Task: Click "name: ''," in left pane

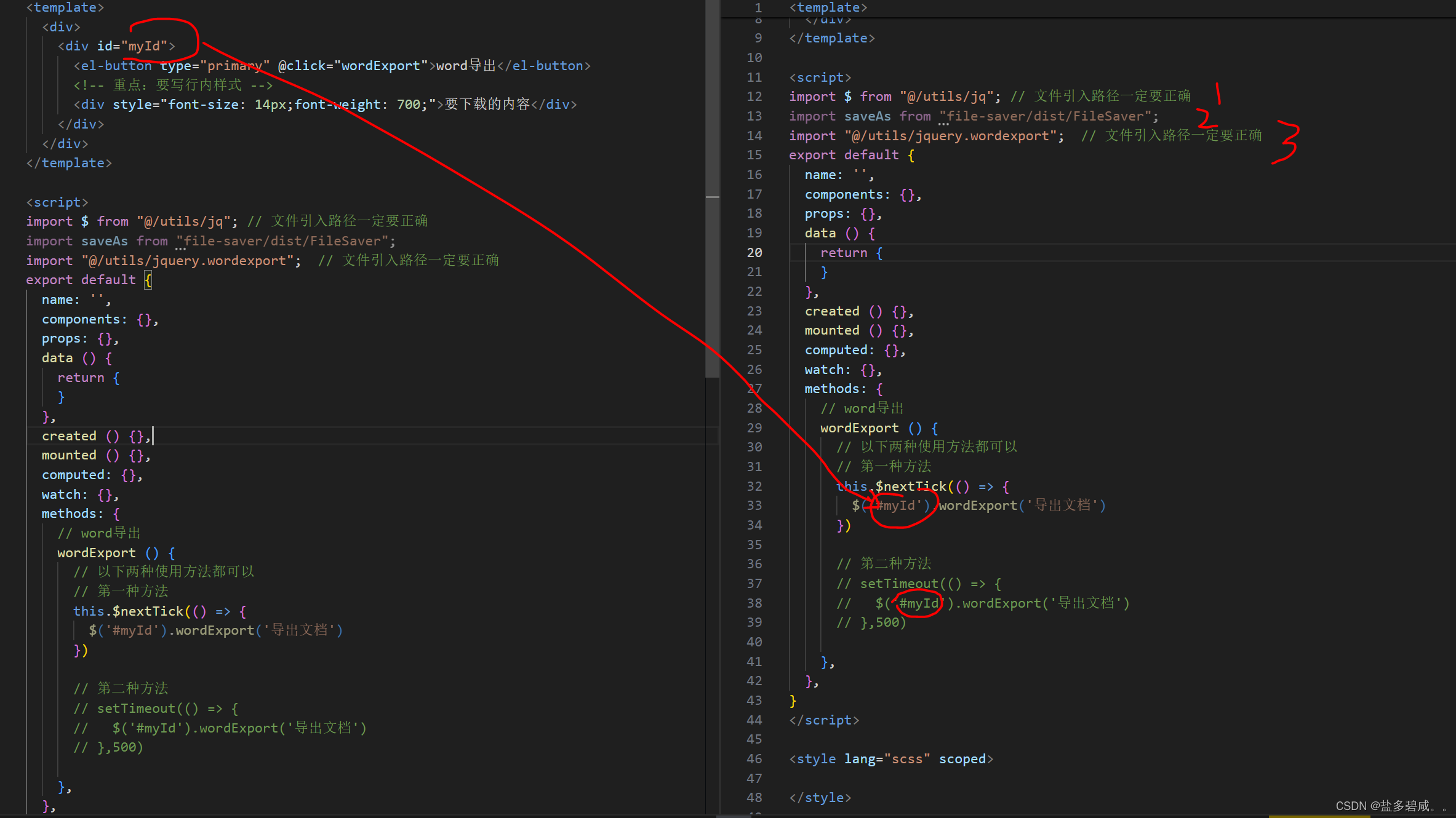Action: pyautogui.click(x=76, y=300)
